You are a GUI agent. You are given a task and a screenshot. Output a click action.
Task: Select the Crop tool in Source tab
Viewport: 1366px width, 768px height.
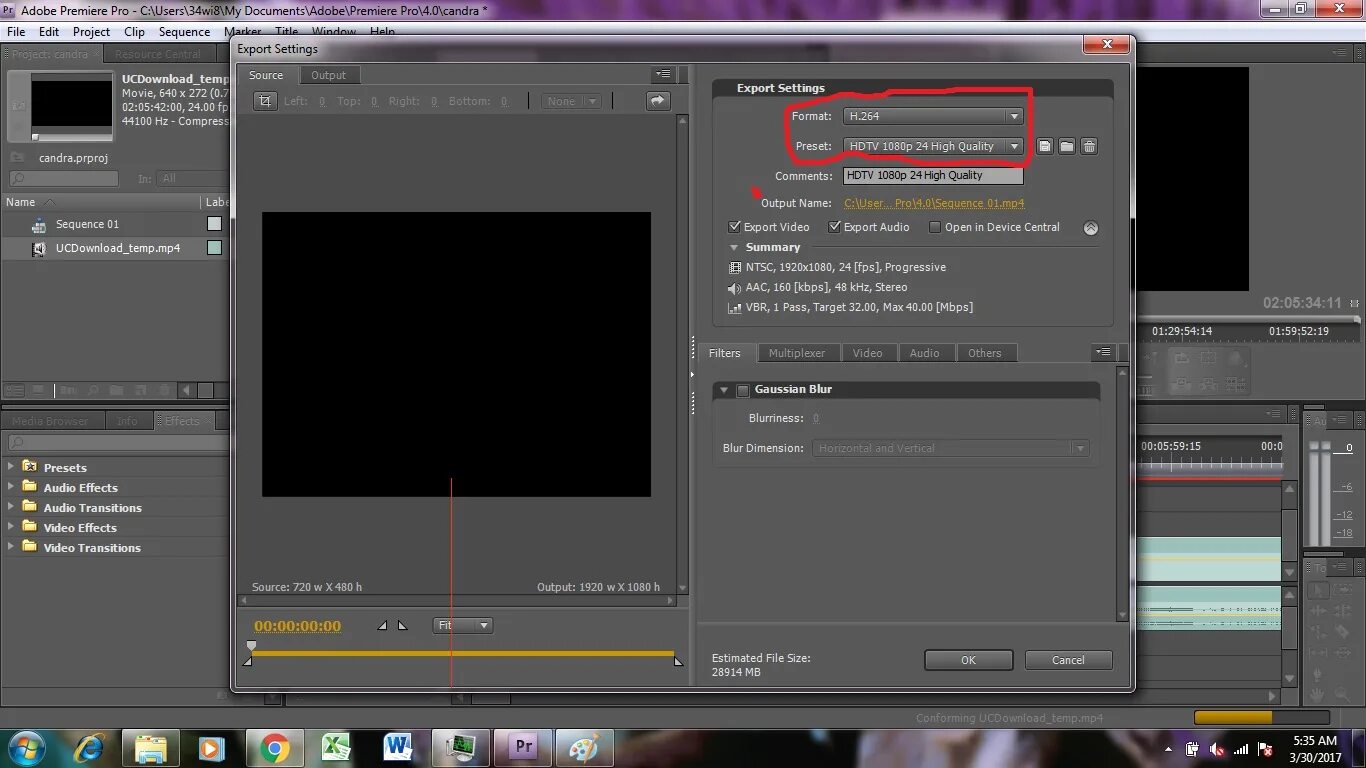click(265, 101)
